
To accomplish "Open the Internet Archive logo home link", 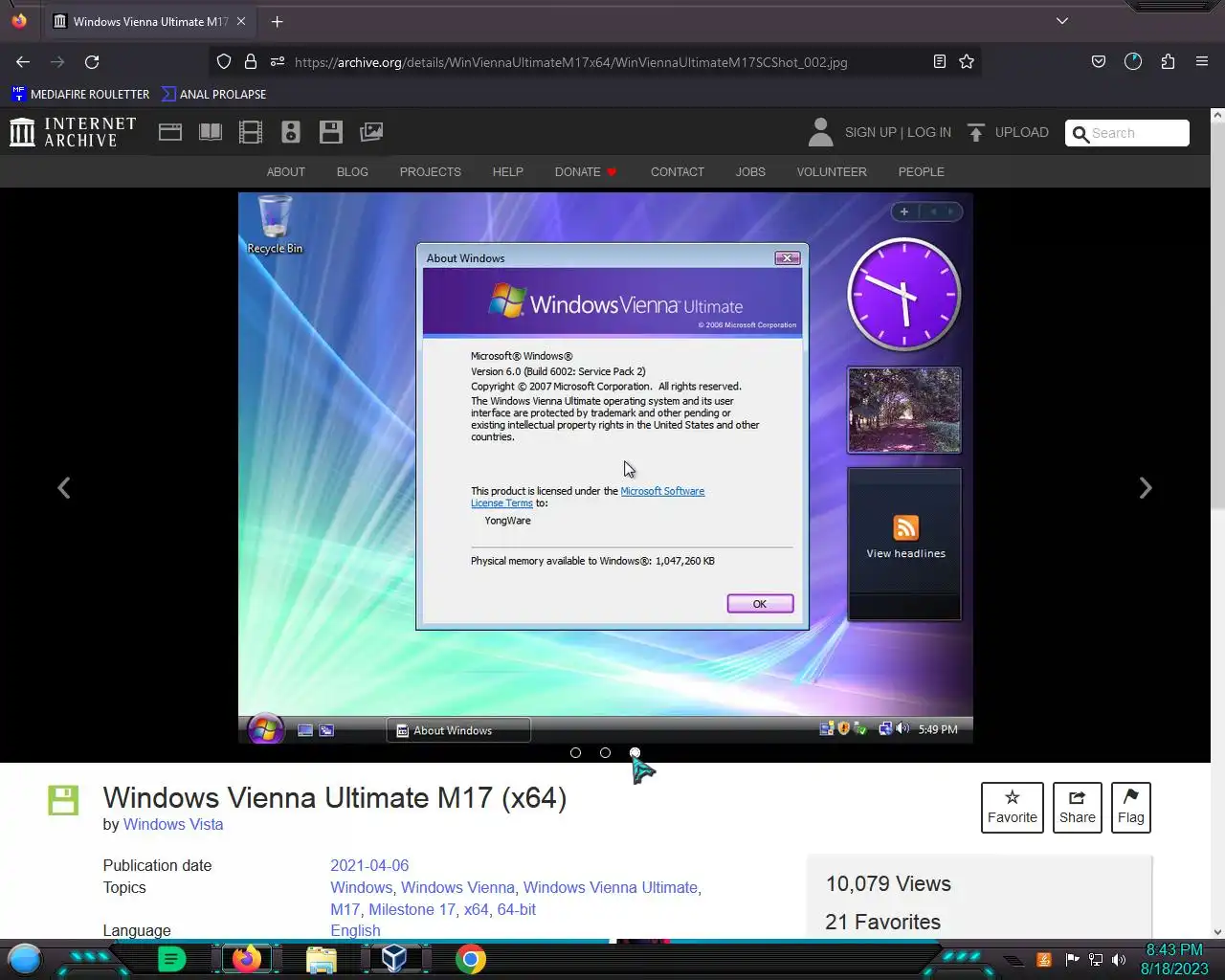I will [73, 132].
